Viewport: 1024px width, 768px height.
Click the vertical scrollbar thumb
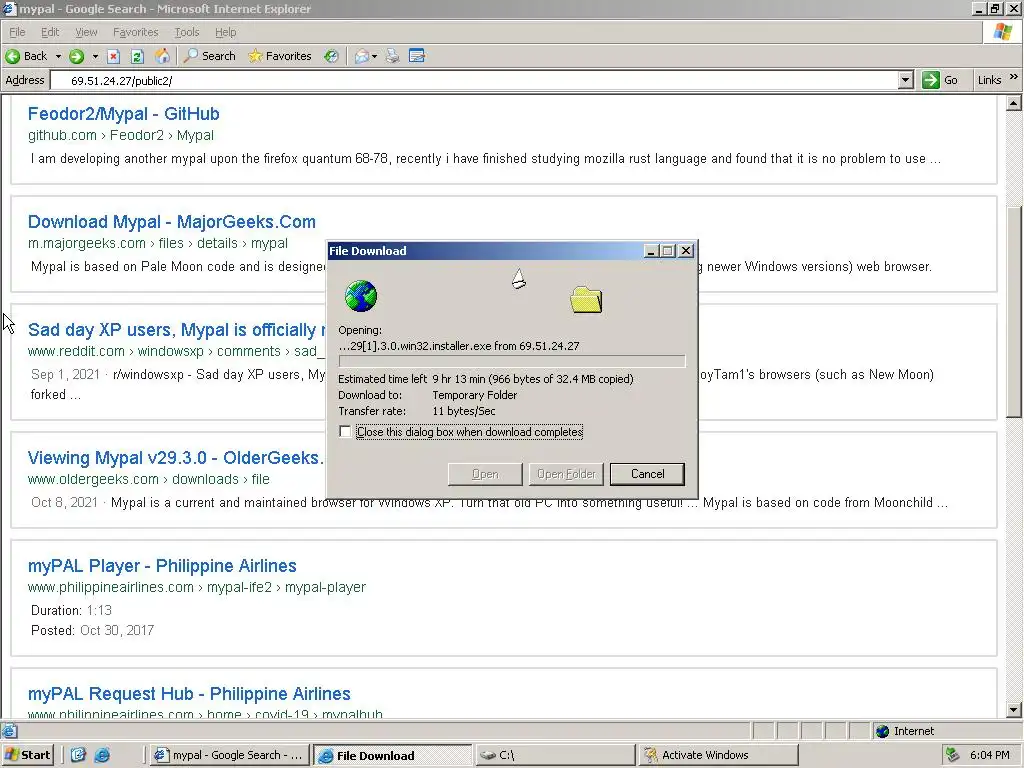point(1013,312)
